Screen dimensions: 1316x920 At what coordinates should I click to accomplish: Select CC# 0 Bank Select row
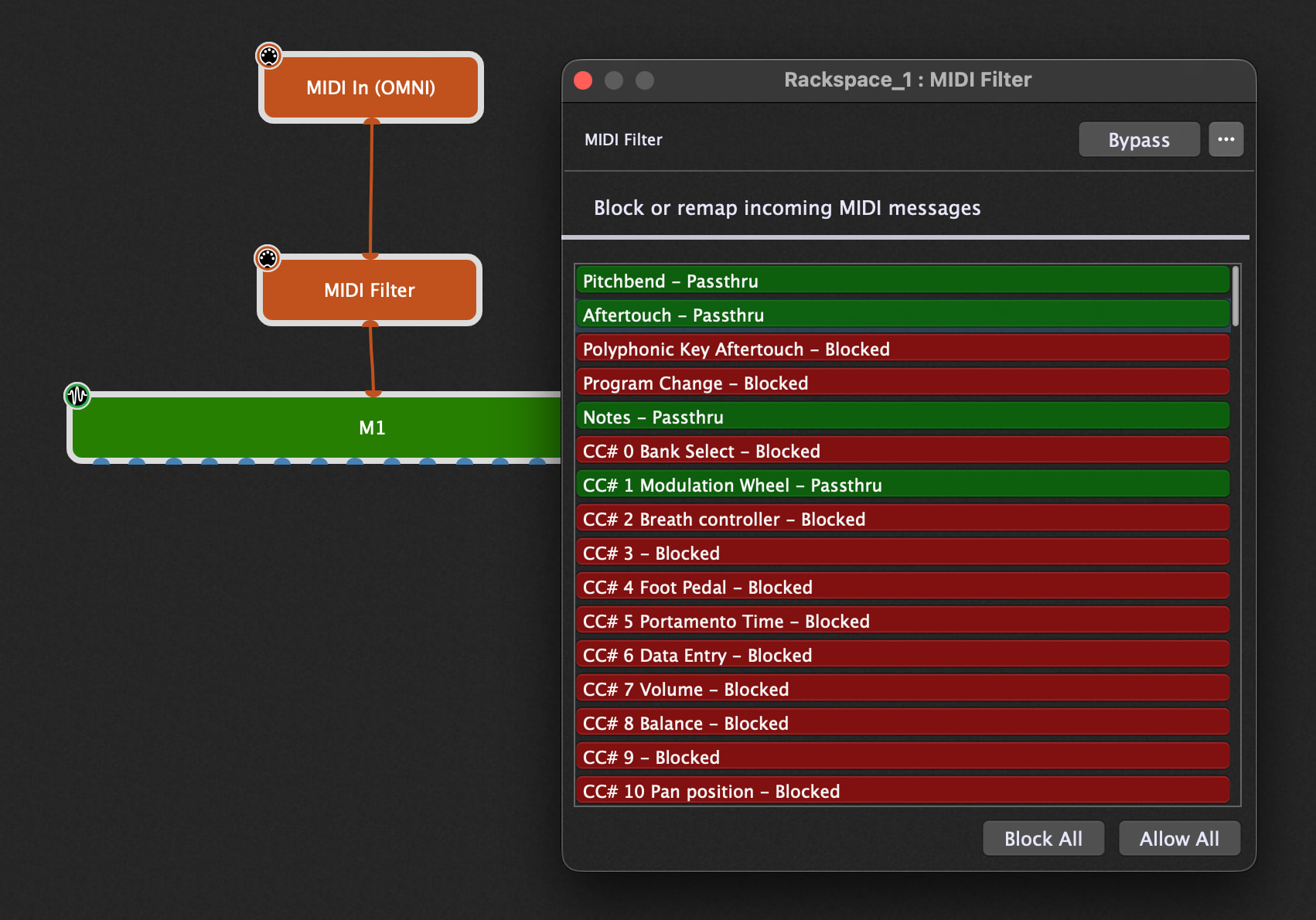pos(902,451)
